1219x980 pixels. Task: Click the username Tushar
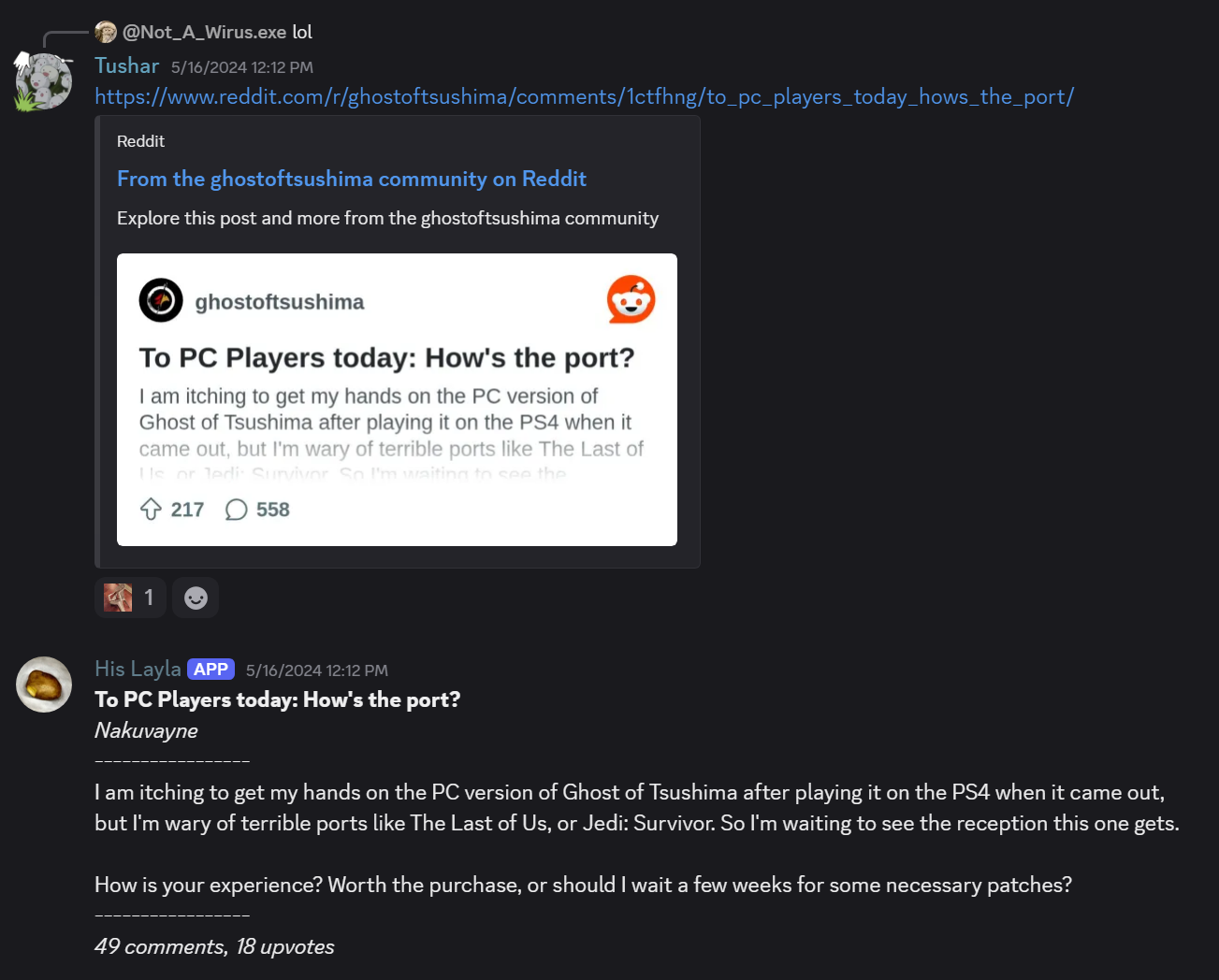pos(126,65)
